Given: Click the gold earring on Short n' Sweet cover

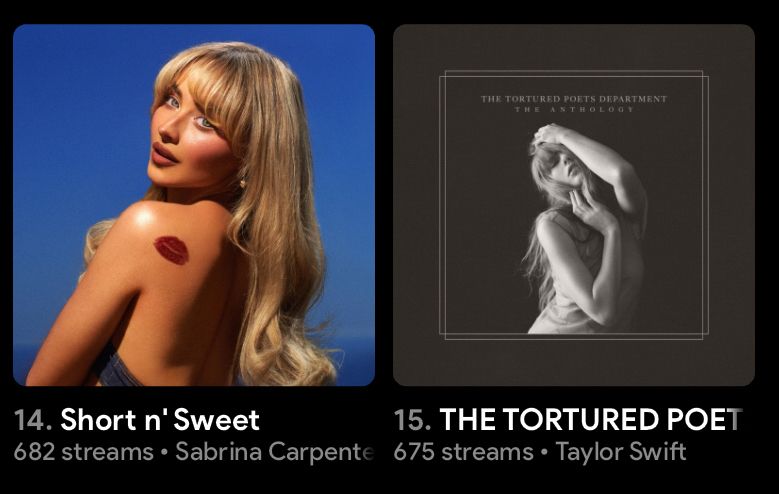Looking at the screenshot, I should pos(243,183).
